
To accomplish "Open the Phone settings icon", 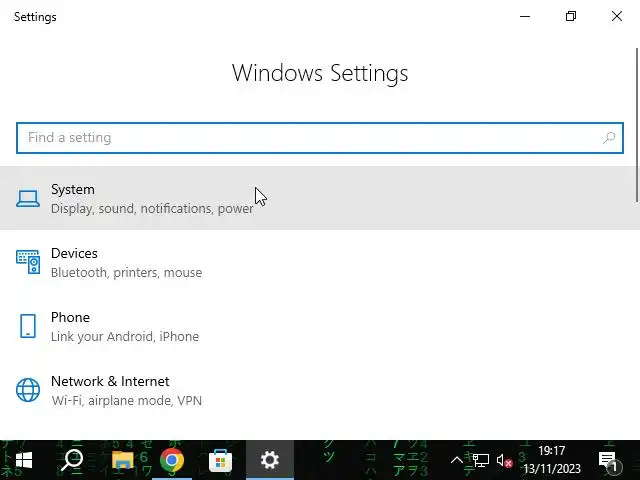I will [28, 326].
